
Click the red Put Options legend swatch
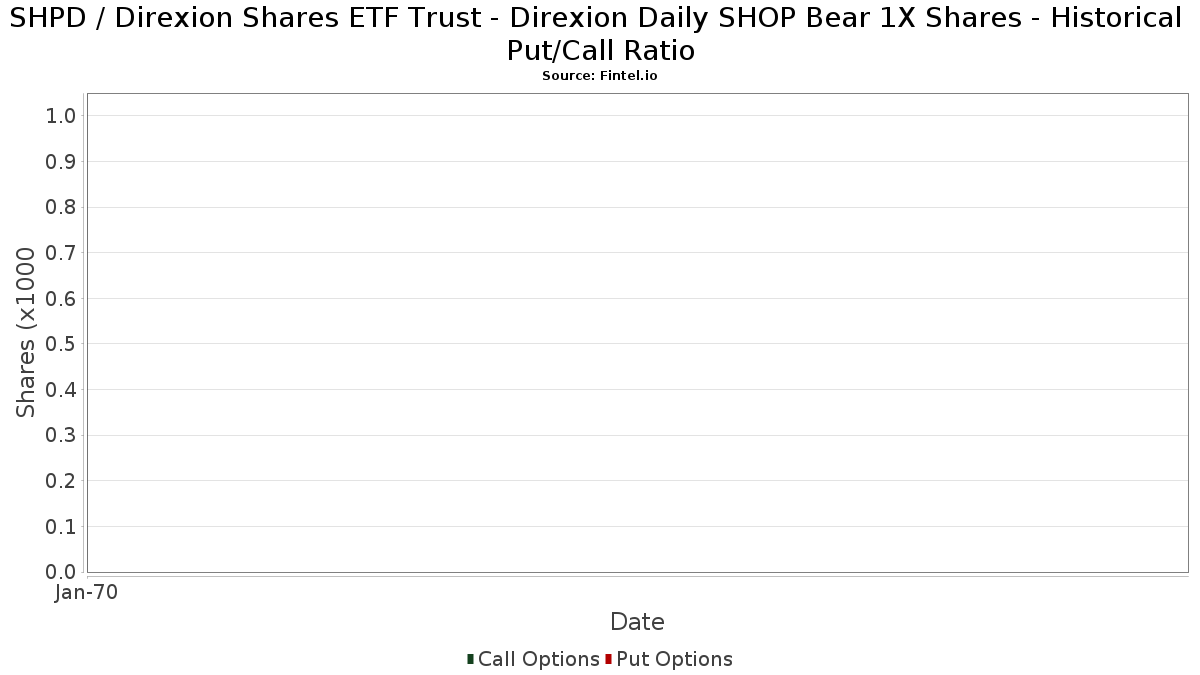point(608,659)
